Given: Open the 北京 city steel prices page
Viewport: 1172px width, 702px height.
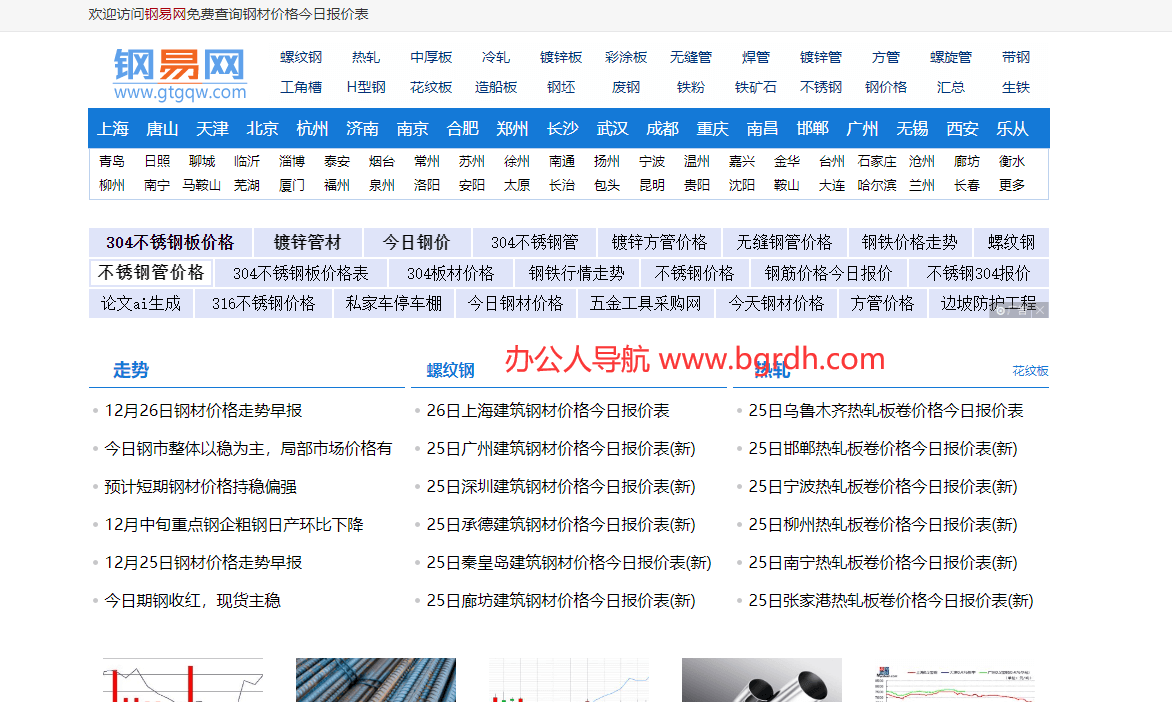Looking at the screenshot, I should pos(262,128).
